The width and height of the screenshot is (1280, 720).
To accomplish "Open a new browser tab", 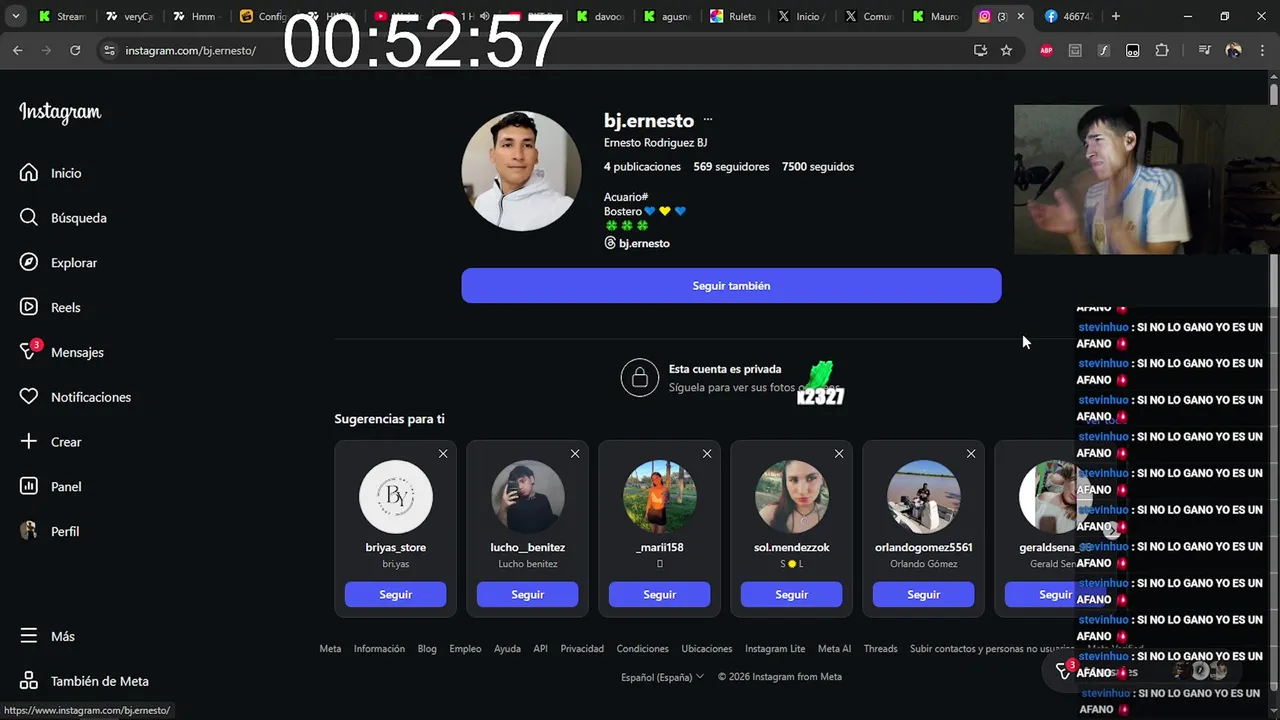I will point(1115,16).
